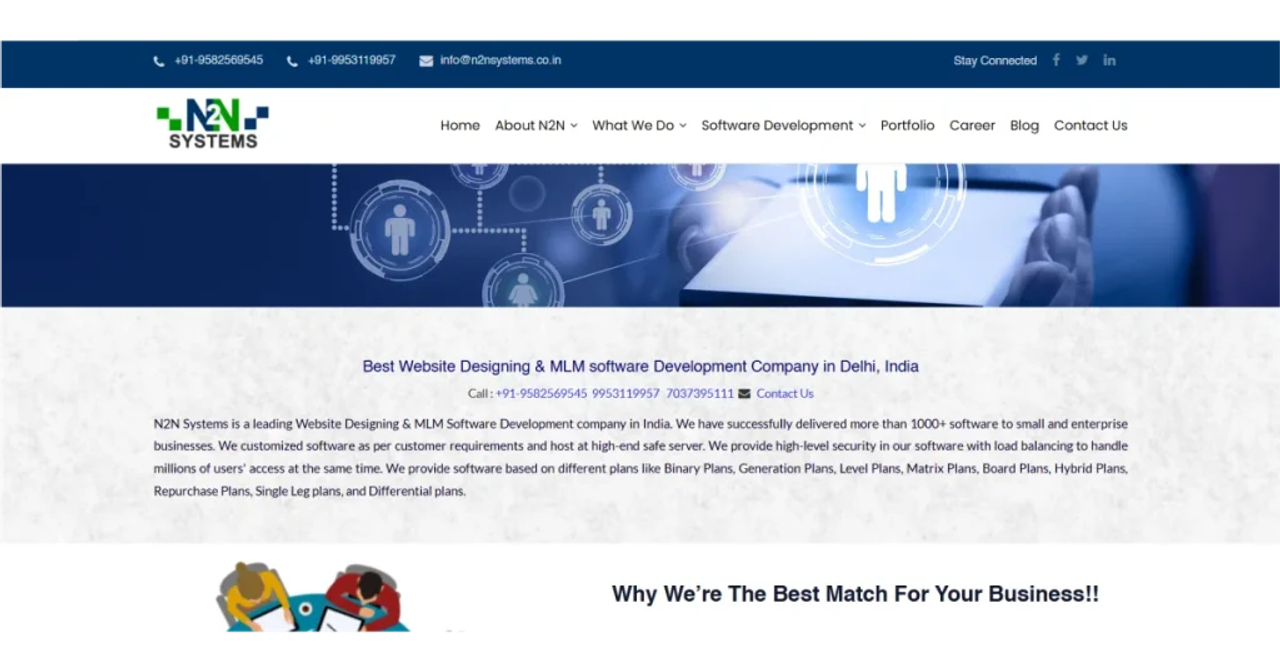Click the N2N Systems logo
The width and height of the screenshot is (1280, 671).
pyautogui.click(x=212, y=124)
